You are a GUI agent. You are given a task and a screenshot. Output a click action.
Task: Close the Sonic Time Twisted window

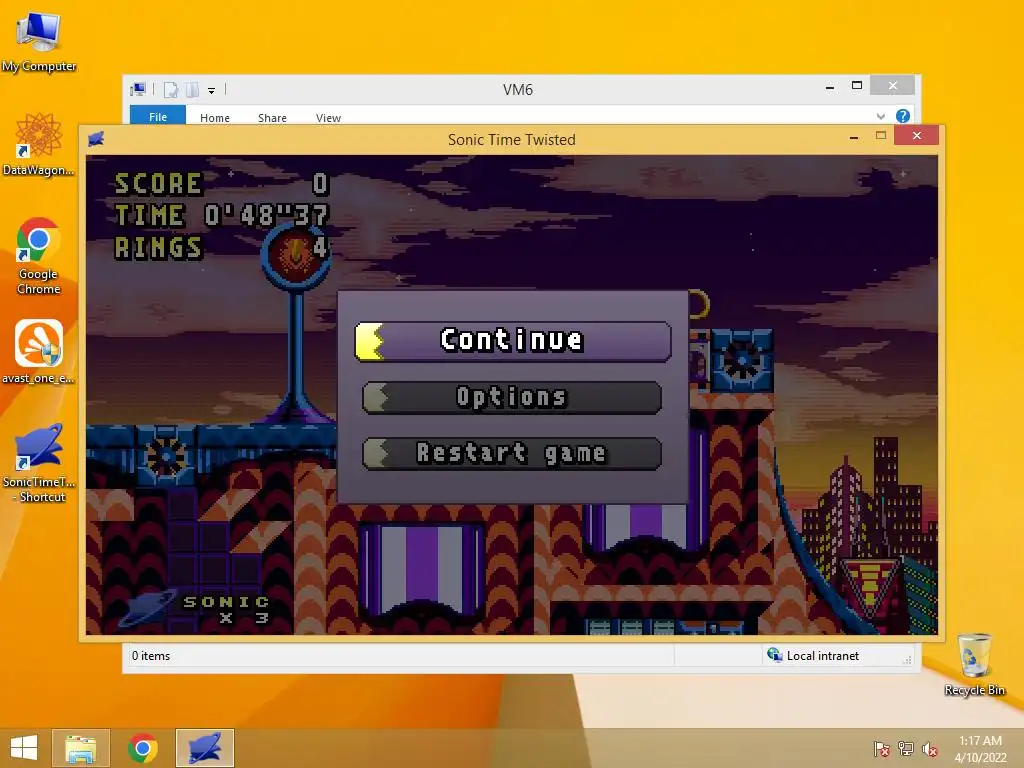(917, 135)
